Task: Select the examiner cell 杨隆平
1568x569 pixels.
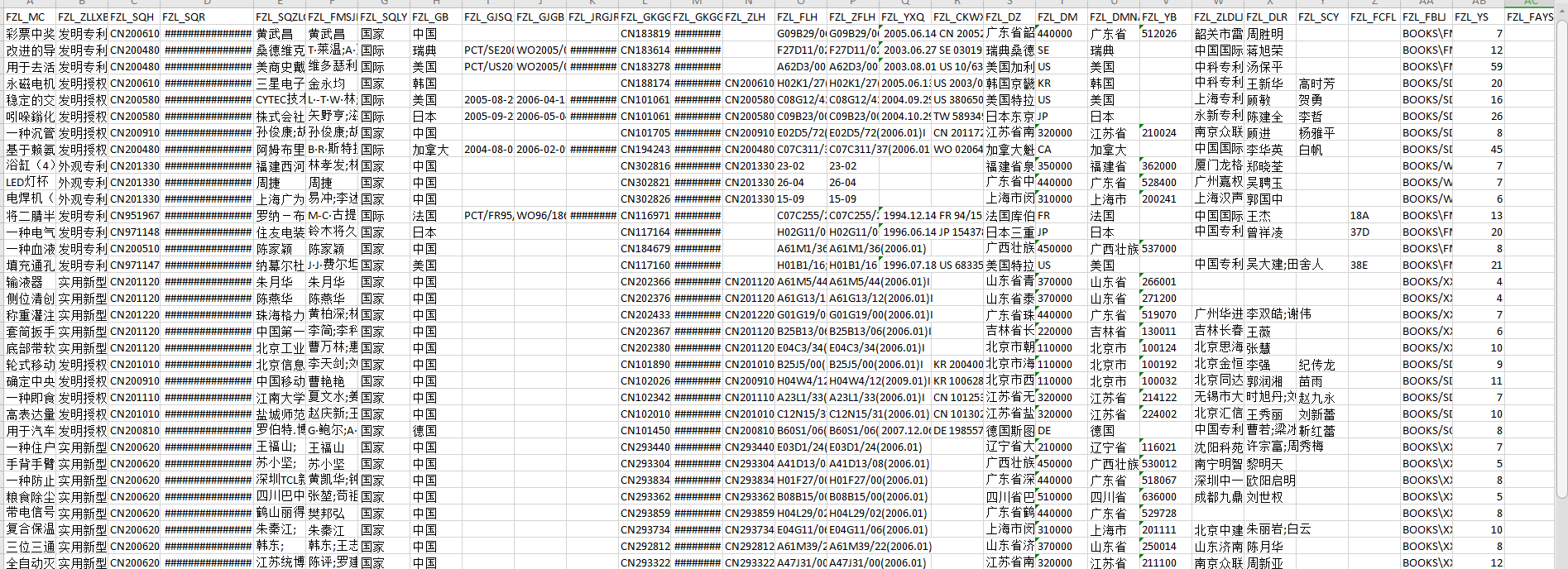Action: (x=1322, y=132)
